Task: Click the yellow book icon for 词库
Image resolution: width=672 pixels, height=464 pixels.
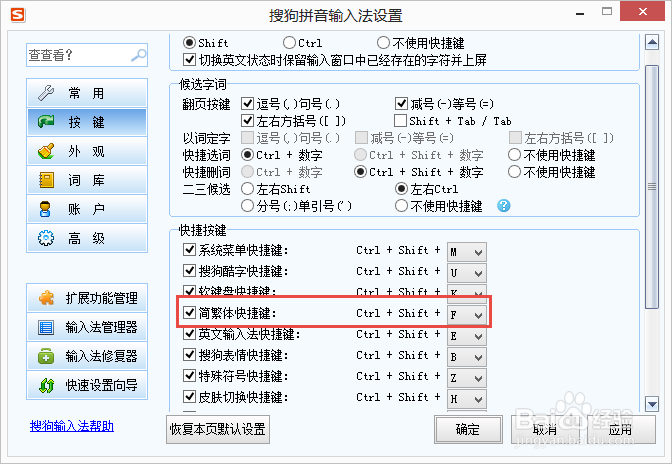Action: click(46, 180)
